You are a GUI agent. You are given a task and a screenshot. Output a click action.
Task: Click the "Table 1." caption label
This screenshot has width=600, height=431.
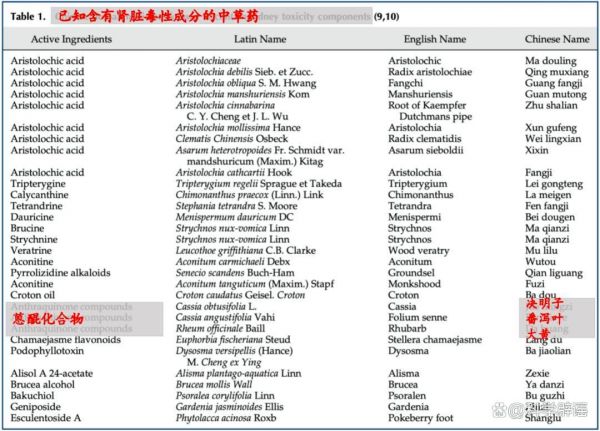28,16
